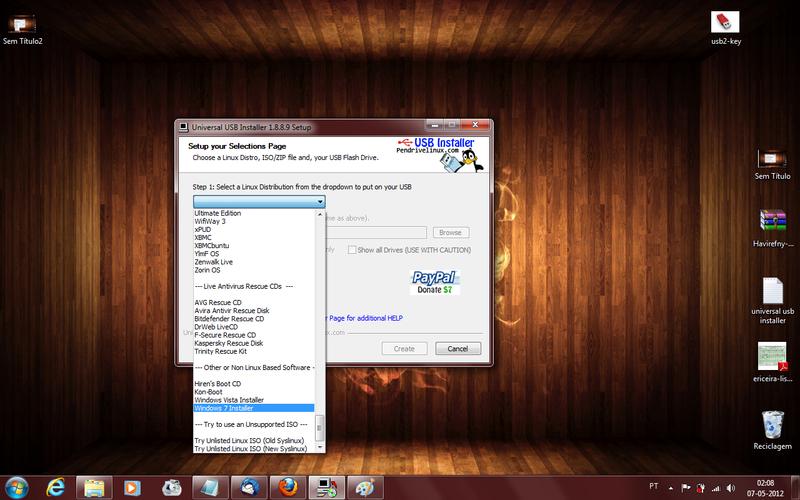
Task: Click Show Desktop strip at taskbar end
Action: pyautogui.click(x=796, y=488)
